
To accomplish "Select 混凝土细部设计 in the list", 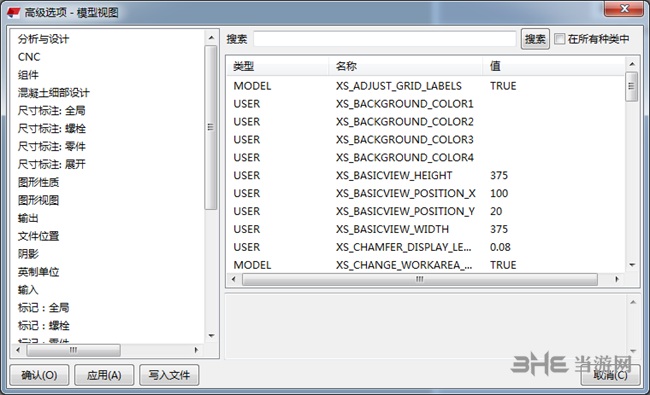I will pos(53,93).
